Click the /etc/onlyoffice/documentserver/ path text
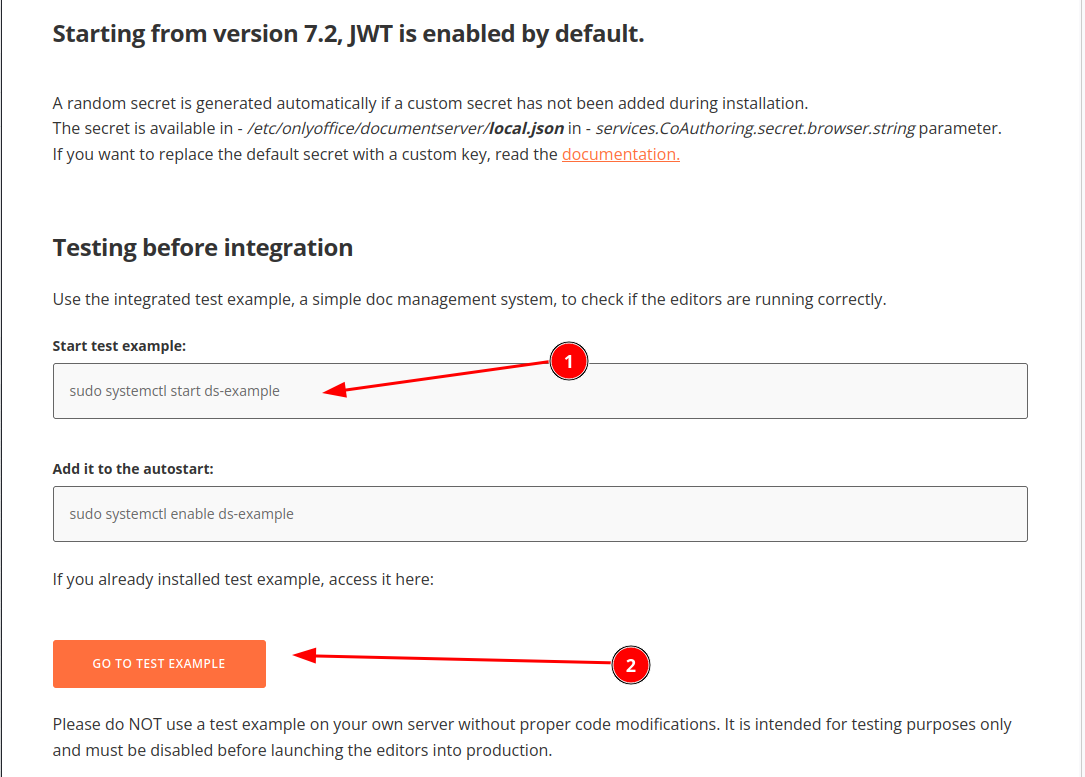This screenshot has height=777, width=1085. 367,129
